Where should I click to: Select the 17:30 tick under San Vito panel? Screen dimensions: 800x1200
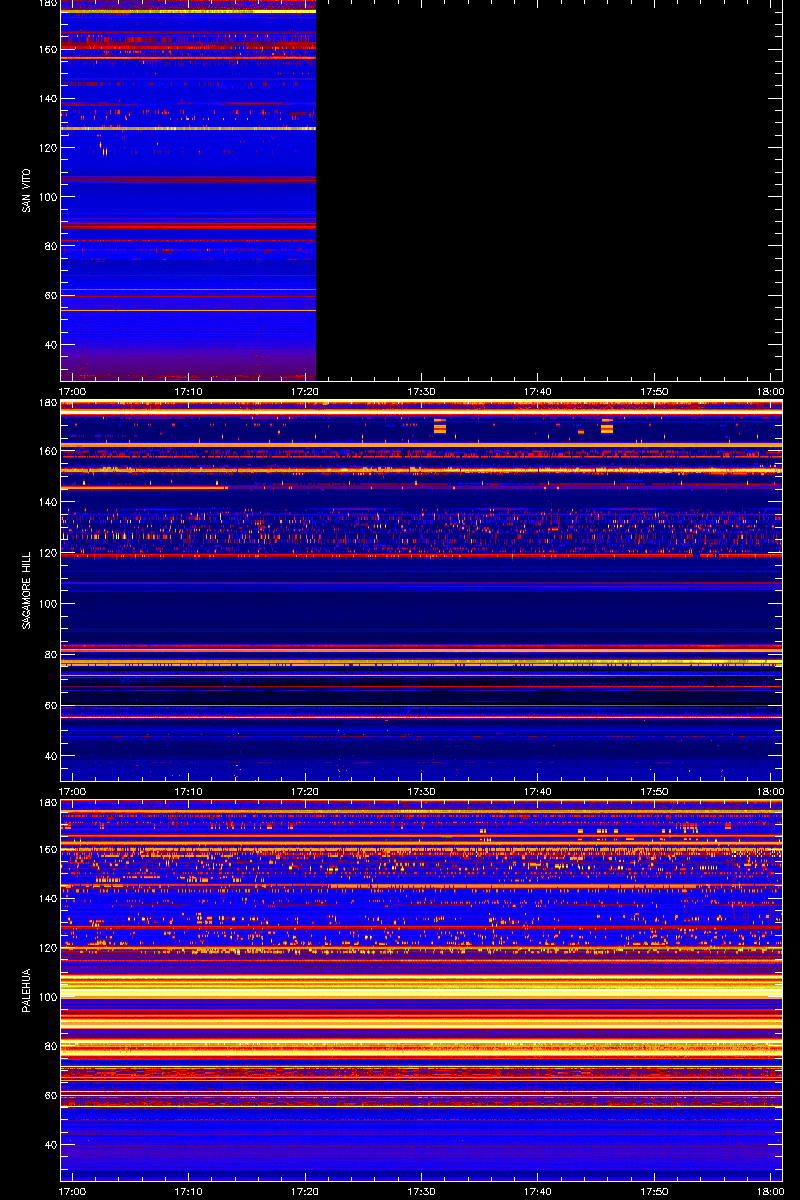[421, 392]
